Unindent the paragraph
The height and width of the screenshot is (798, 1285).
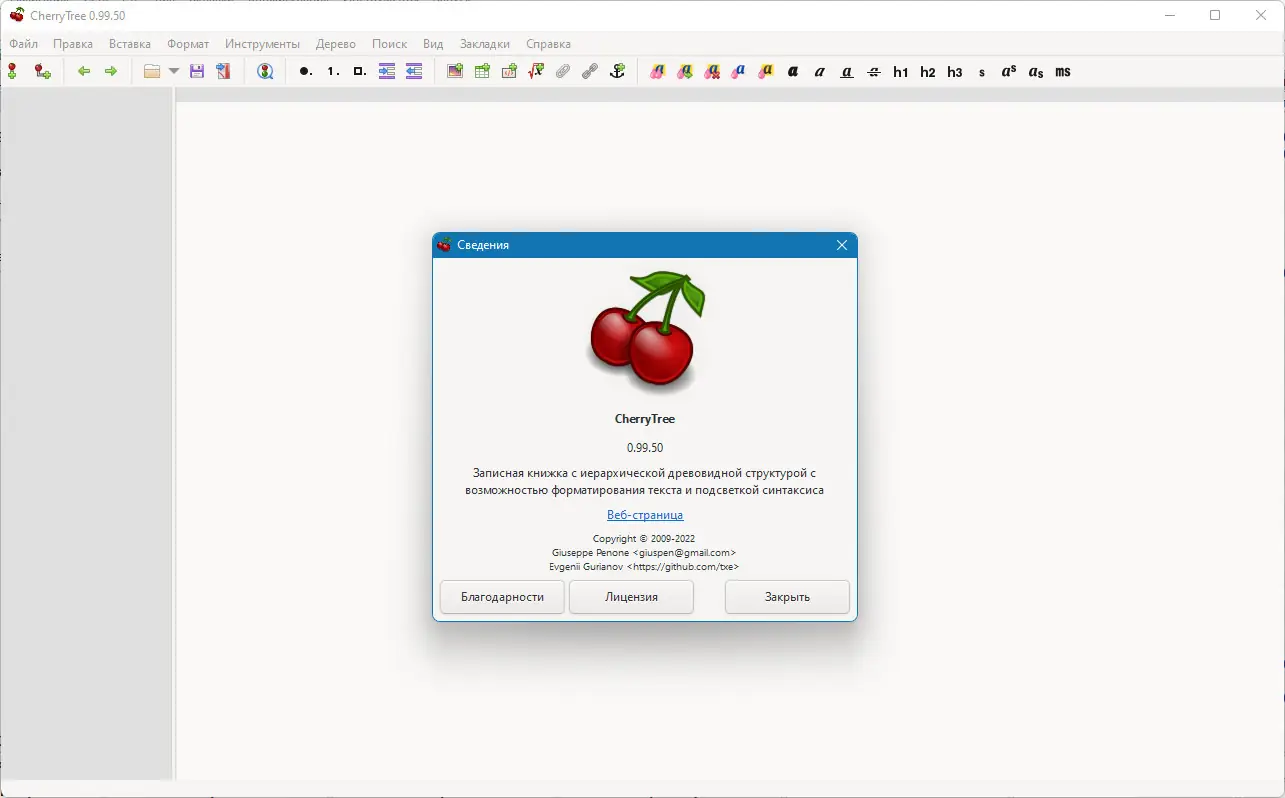click(x=414, y=71)
